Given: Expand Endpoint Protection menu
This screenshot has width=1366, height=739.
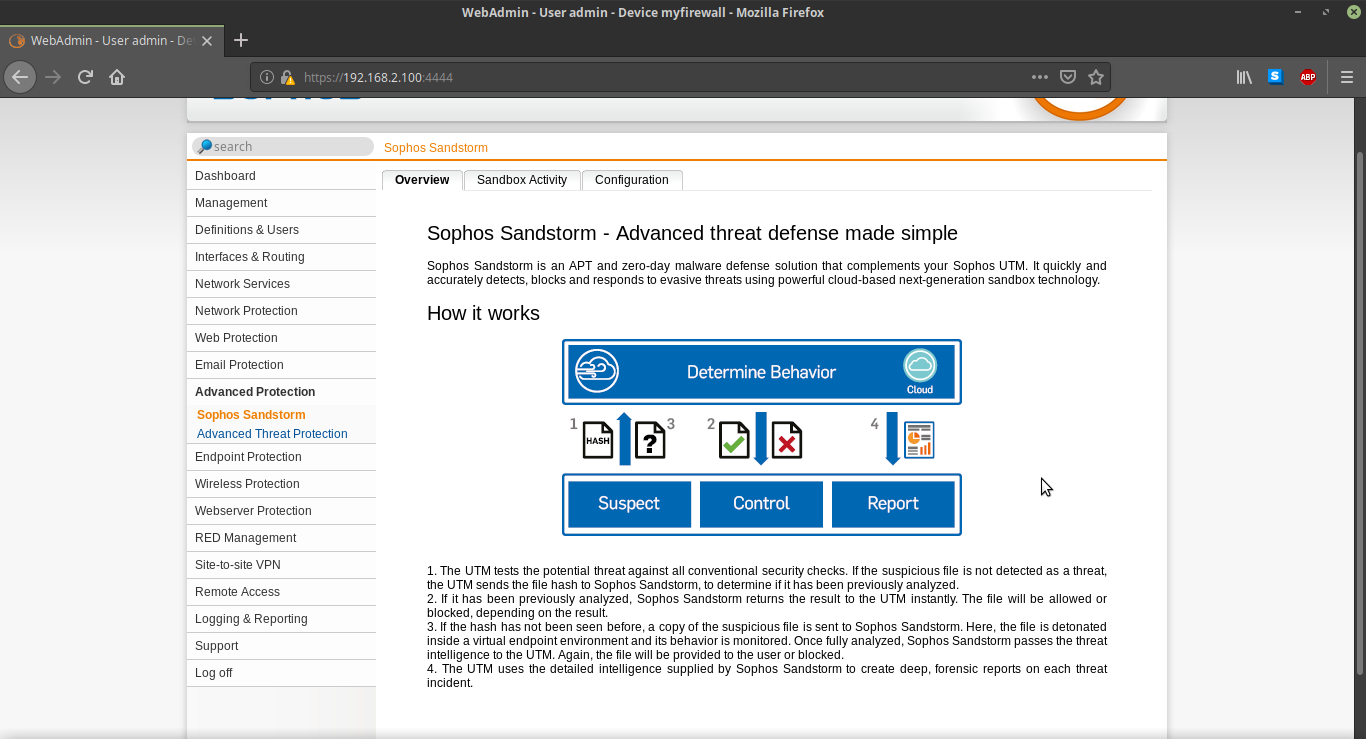Looking at the screenshot, I should tap(281, 457).
